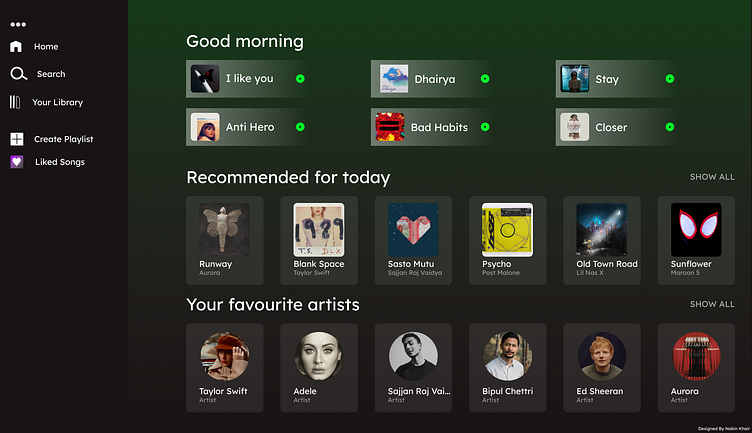Open Your Library icon
The width and height of the screenshot is (752, 433).
16,102
